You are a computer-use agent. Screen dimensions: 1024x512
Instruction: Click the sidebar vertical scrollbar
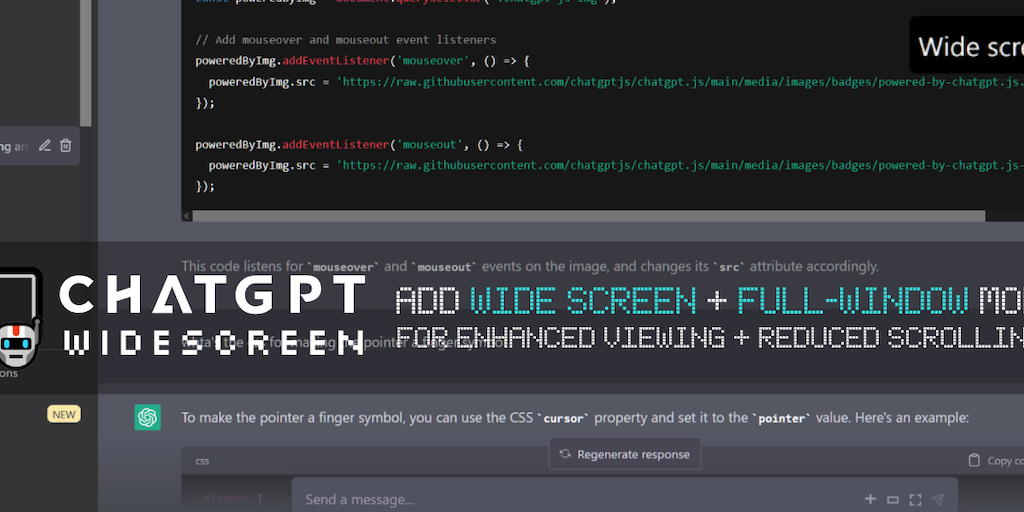[x=86, y=63]
